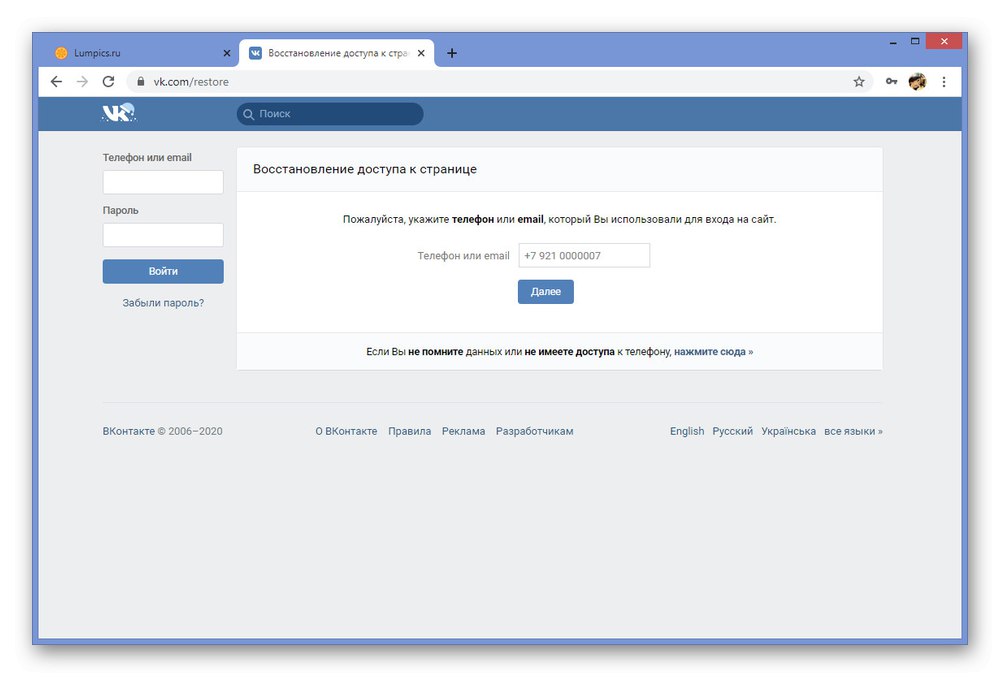1000x677 pixels.
Task: Click the browser back arrow icon
Action: click(56, 81)
